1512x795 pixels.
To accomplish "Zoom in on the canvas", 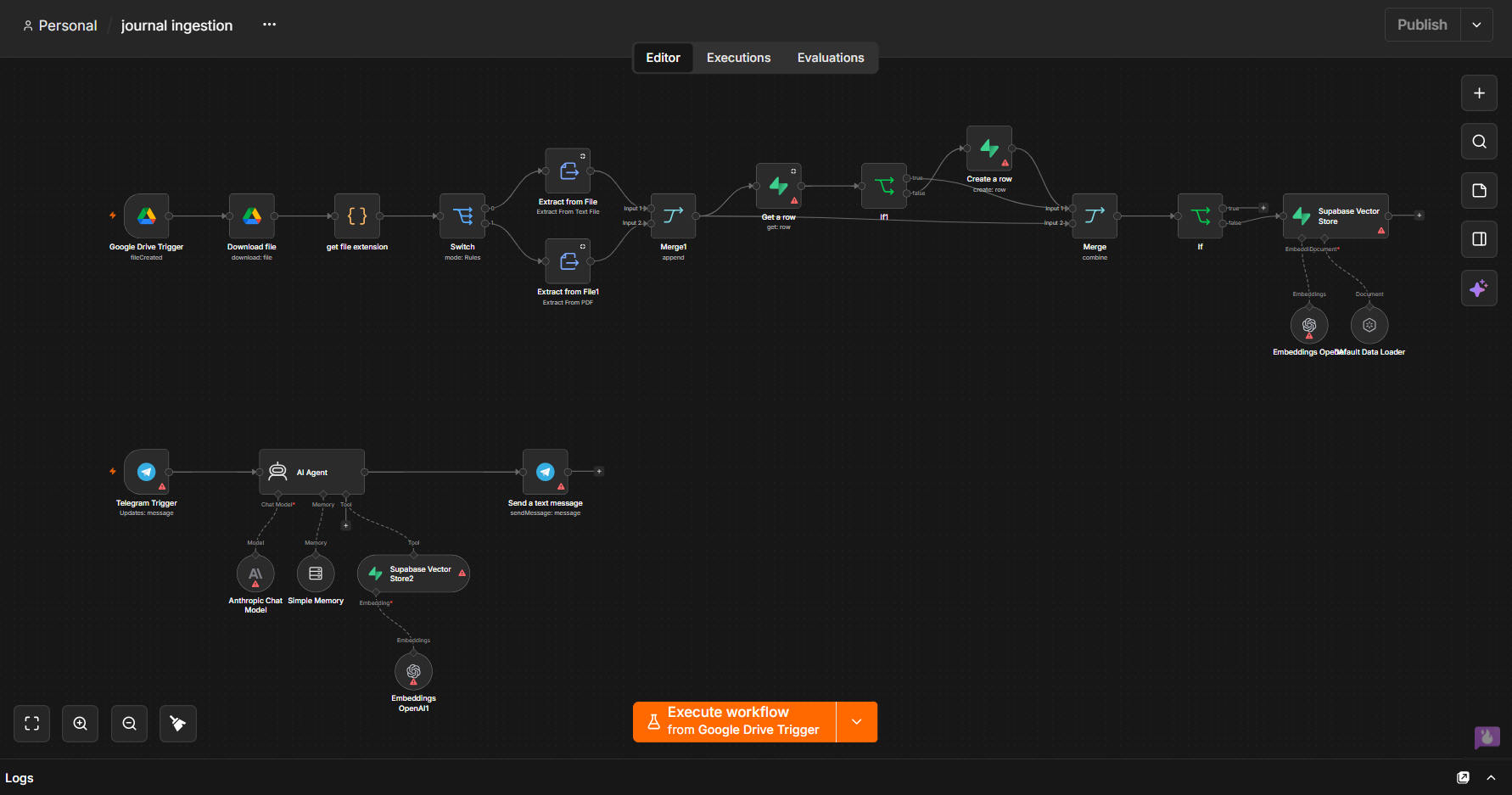I will (x=81, y=724).
